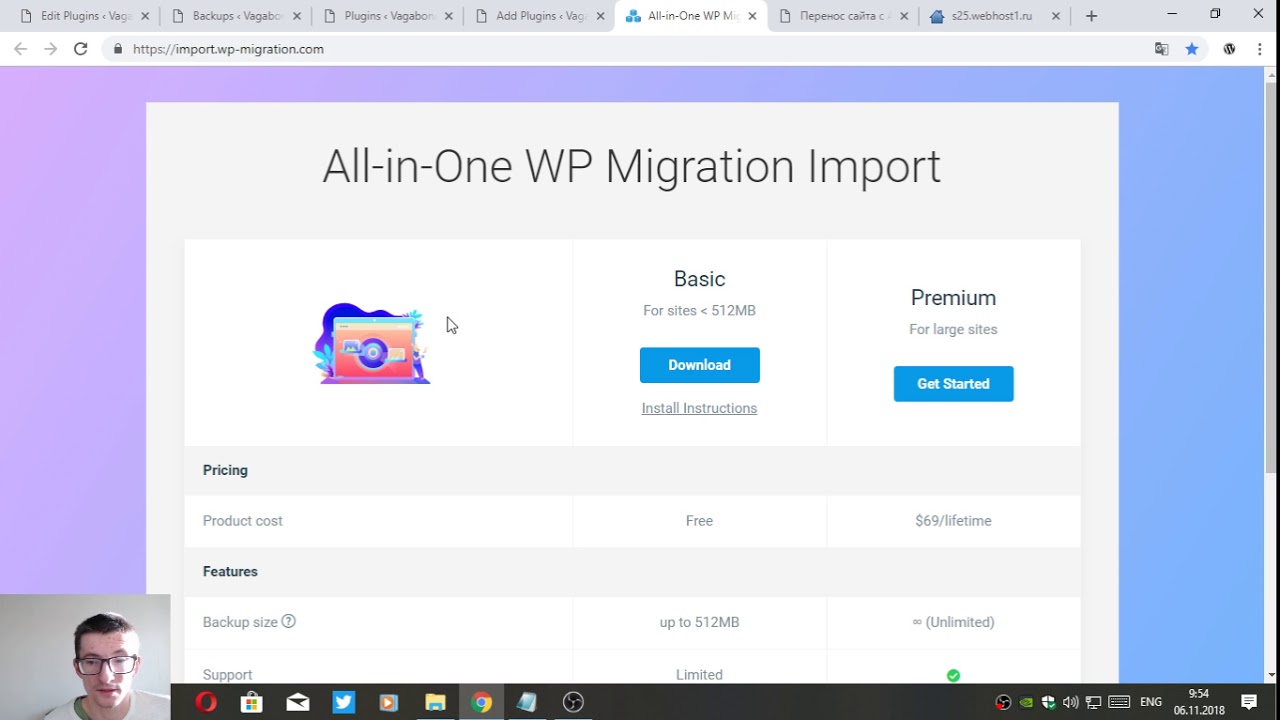Screen dimensions: 1280x720
Task: Close the Backups tab
Action: tap(297, 16)
